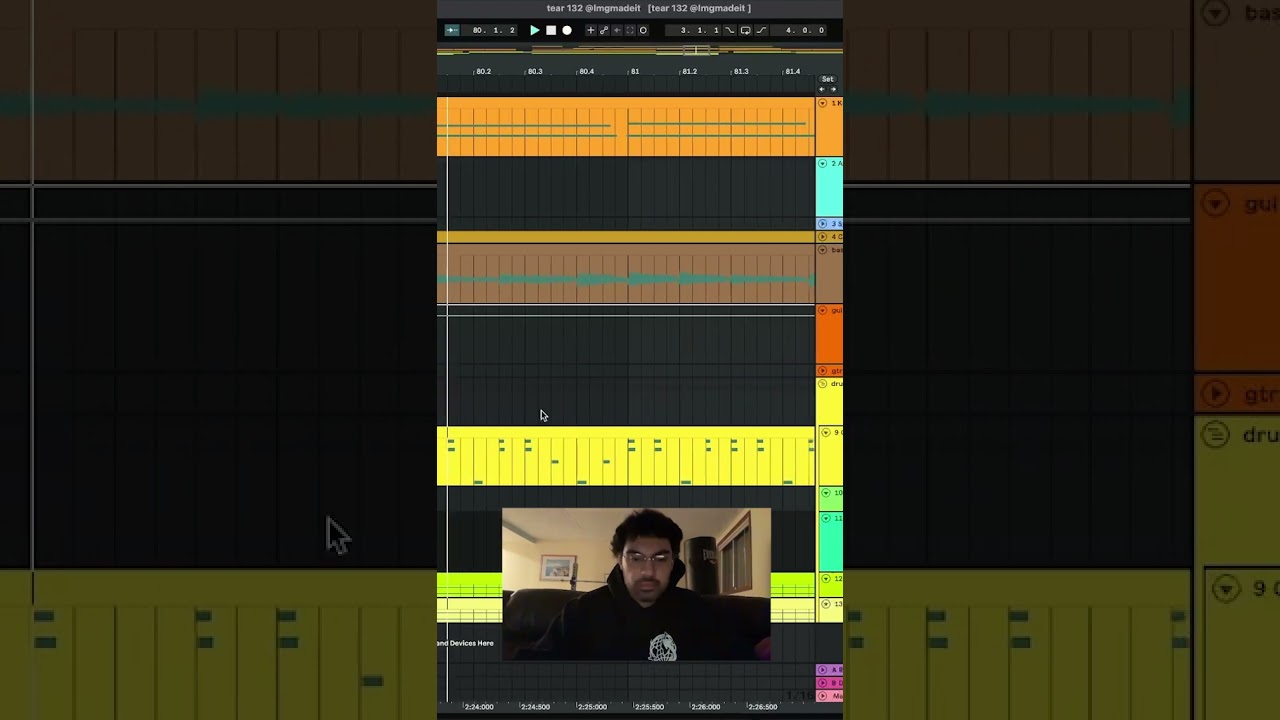Screen dimensions: 1280x720
Task: Expand the B return track arrow
Action: [x=823, y=683]
